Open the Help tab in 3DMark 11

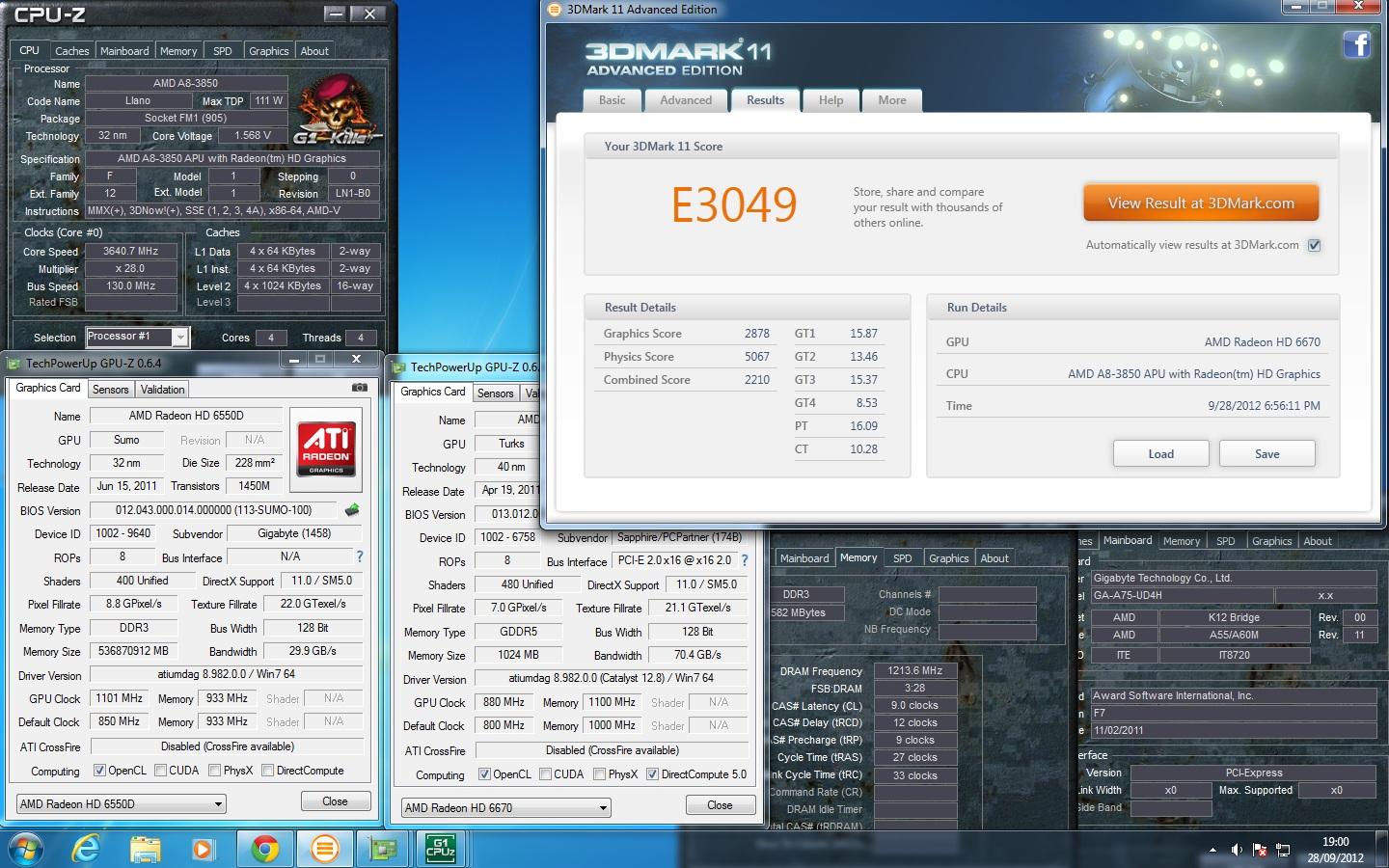831,100
